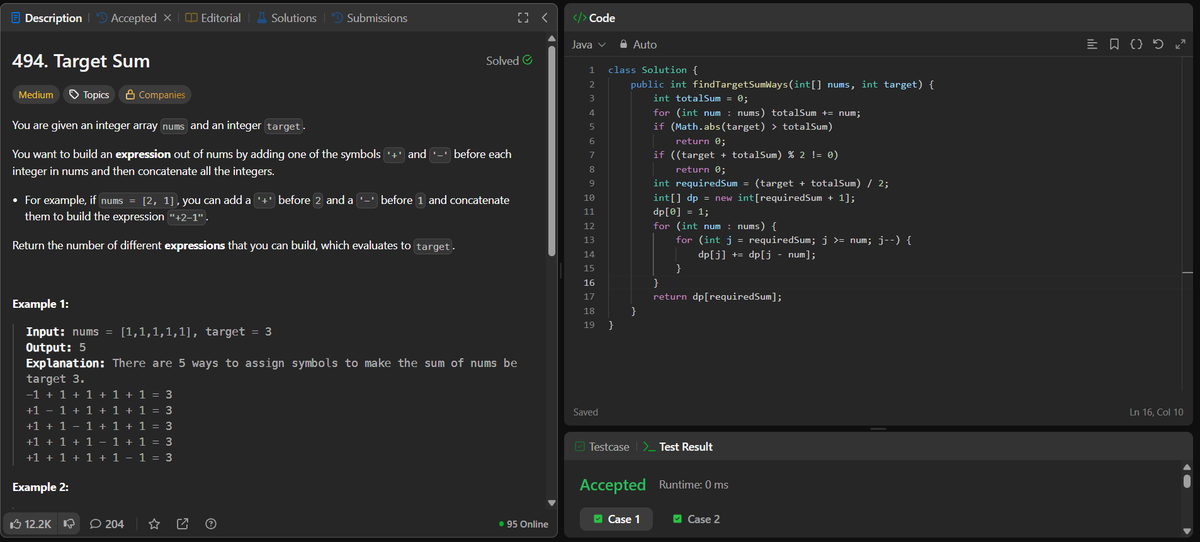The height and width of the screenshot is (542, 1200).
Task: Click the 'Runtime: 0 ms' text
Action: click(694, 485)
